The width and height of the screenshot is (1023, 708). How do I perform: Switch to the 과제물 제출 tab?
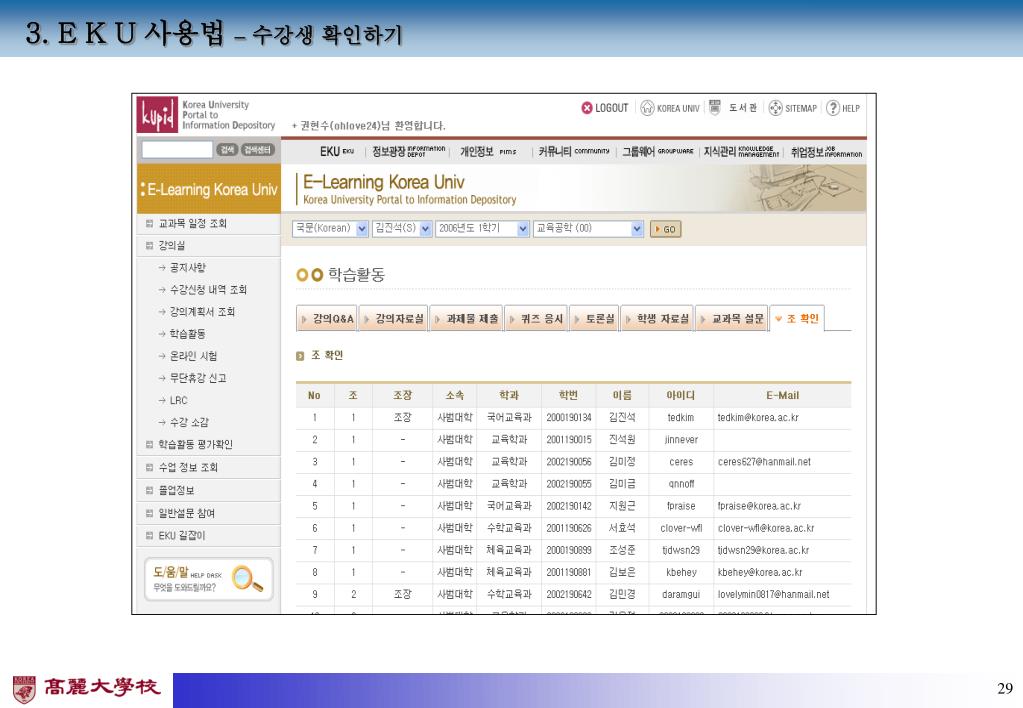[x=466, y=319]
